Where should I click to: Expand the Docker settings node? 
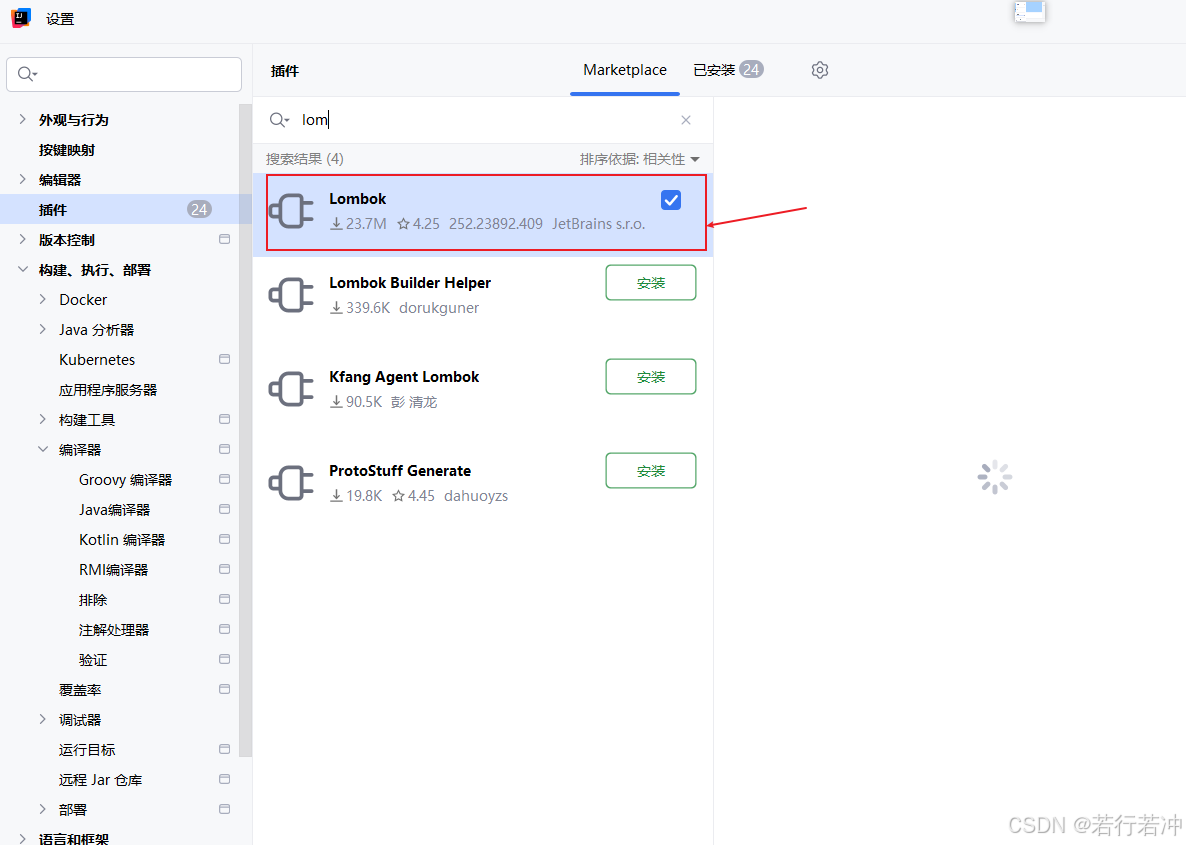point(42,300)
